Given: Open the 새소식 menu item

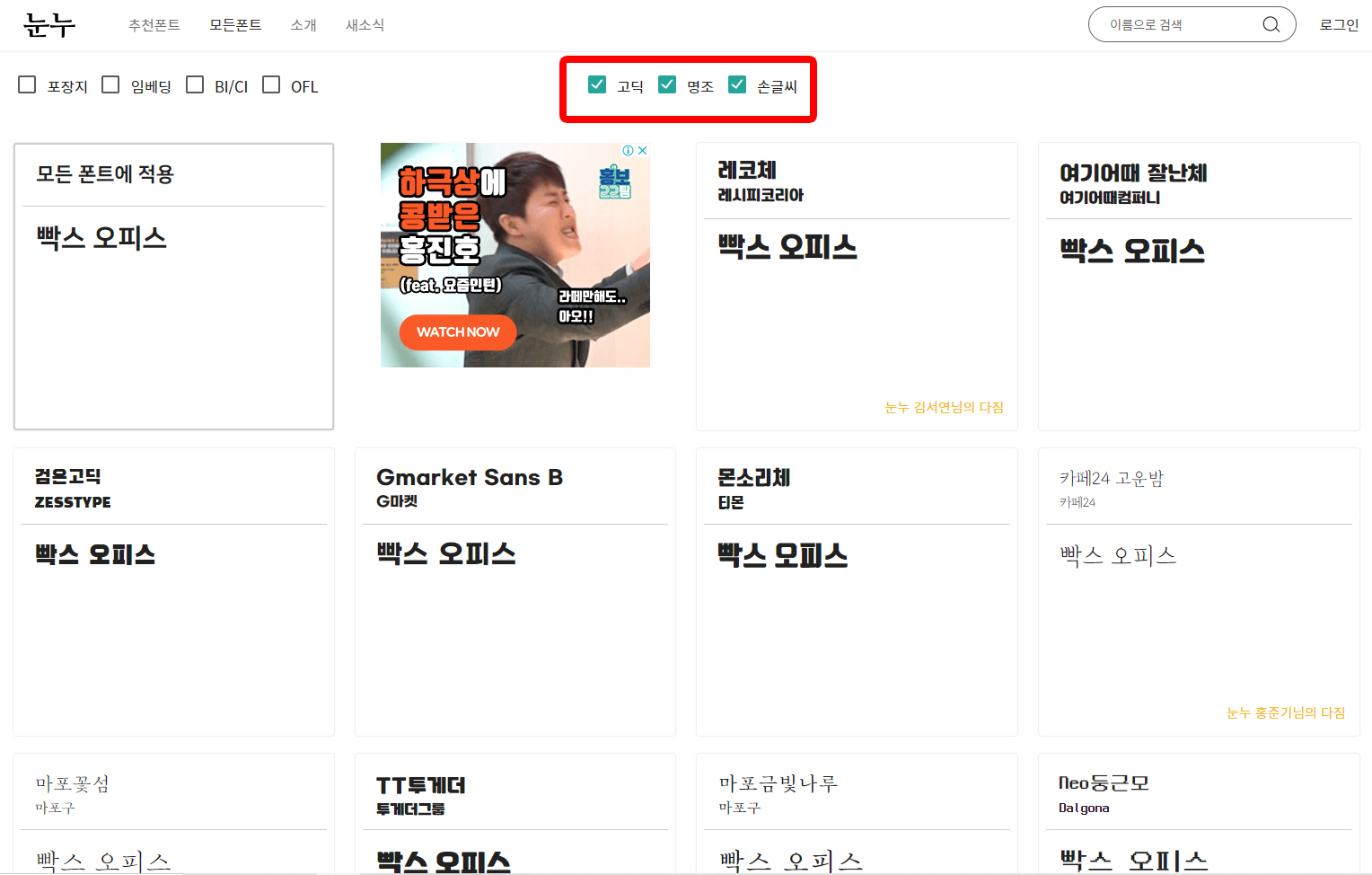Looking at the screenshot, I should point(365,25).
